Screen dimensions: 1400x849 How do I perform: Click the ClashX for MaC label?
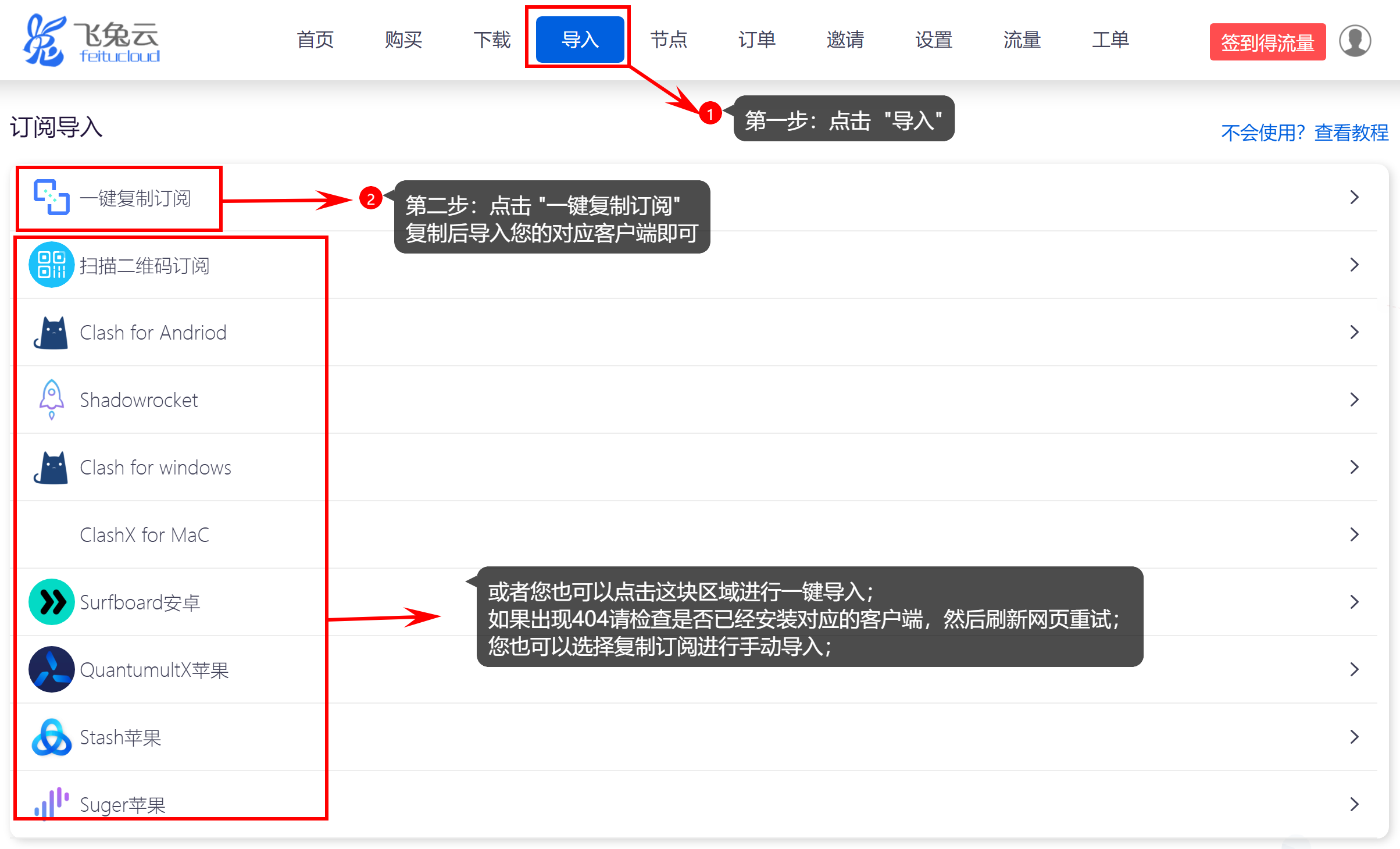tap(144, 535)
